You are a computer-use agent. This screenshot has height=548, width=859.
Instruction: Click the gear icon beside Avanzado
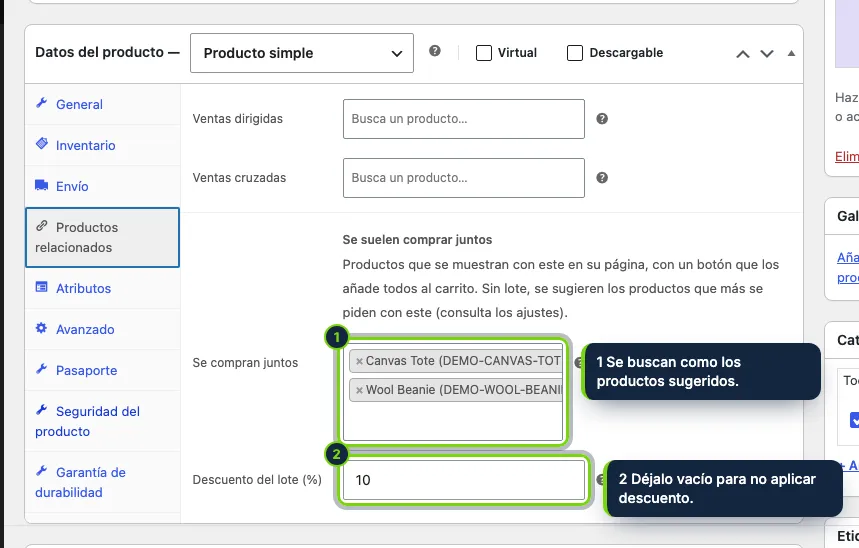pyautogui.click(x=42, y=328)
